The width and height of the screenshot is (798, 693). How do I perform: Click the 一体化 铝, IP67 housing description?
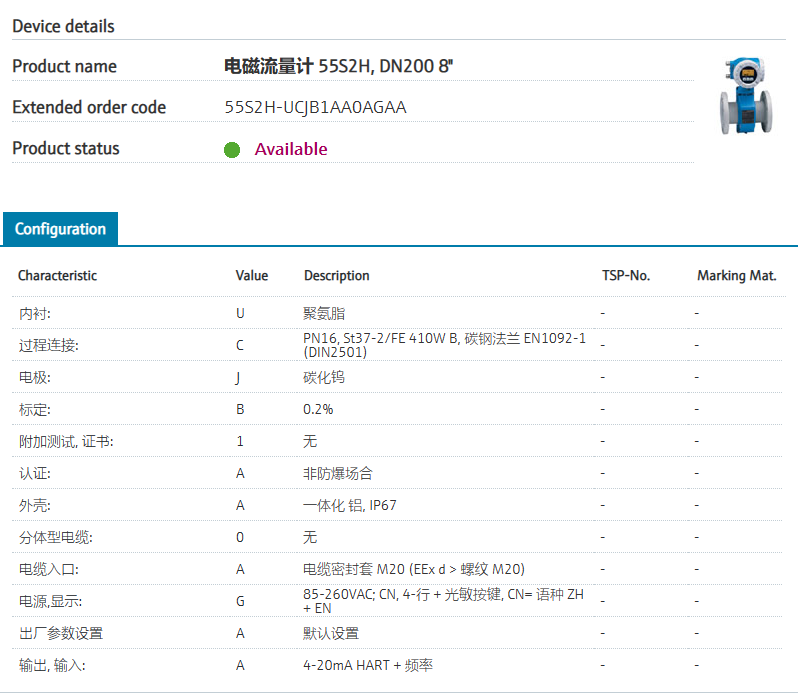pos(349,505)
